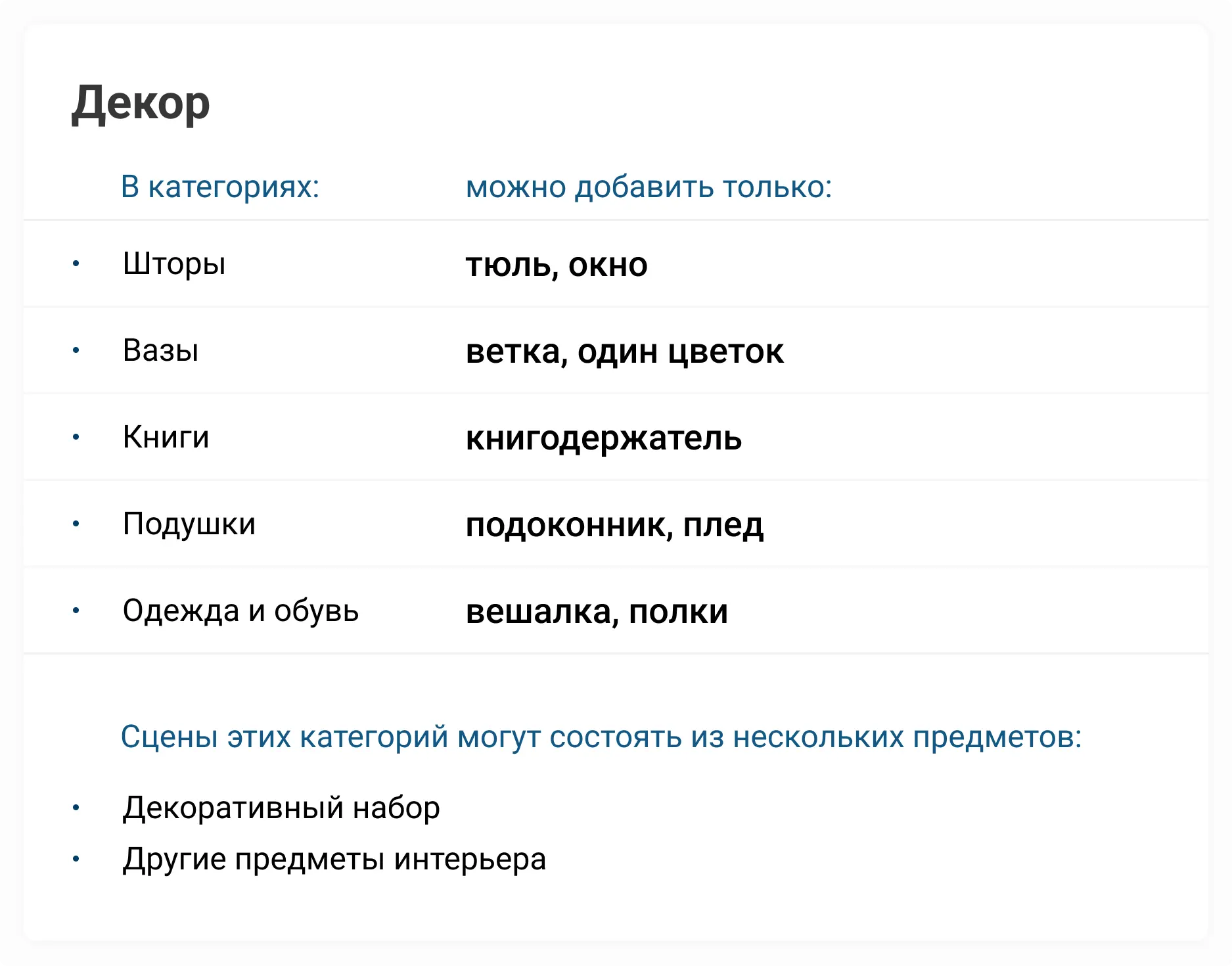Select the "Одежда и обувь" category label
The image size is (1232, 966).
tap(240, 611)
